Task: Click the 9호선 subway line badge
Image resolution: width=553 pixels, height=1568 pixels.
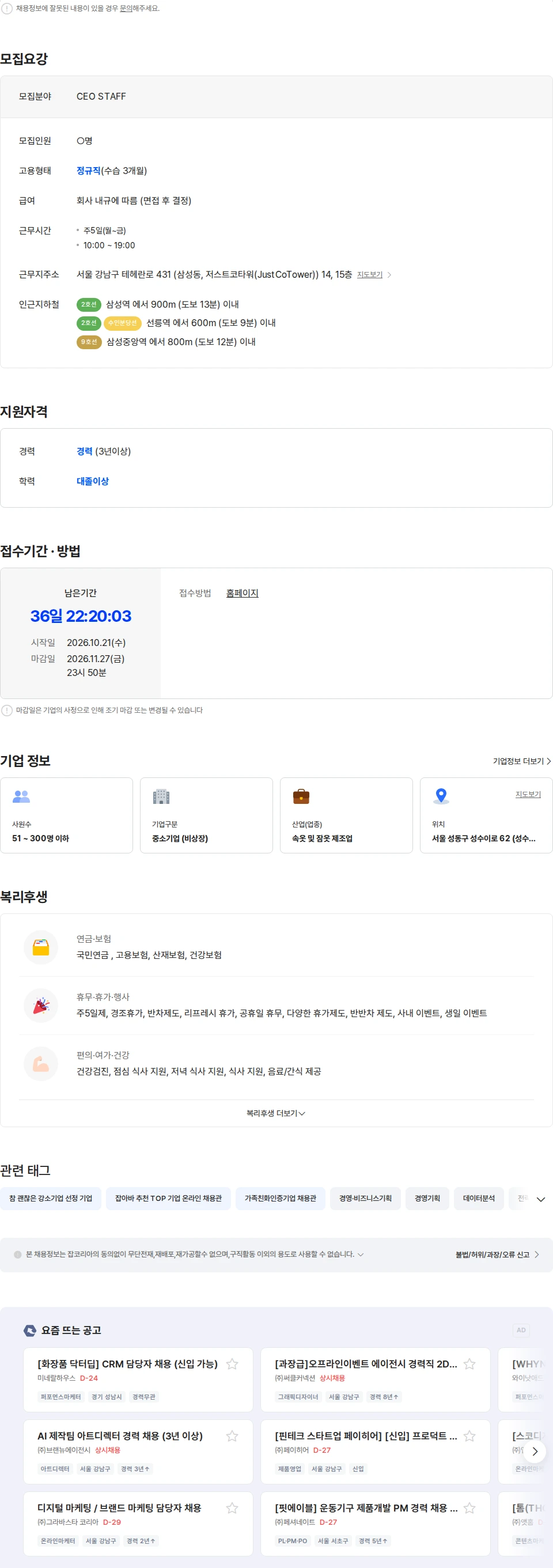Action: [x=89, y=342]
